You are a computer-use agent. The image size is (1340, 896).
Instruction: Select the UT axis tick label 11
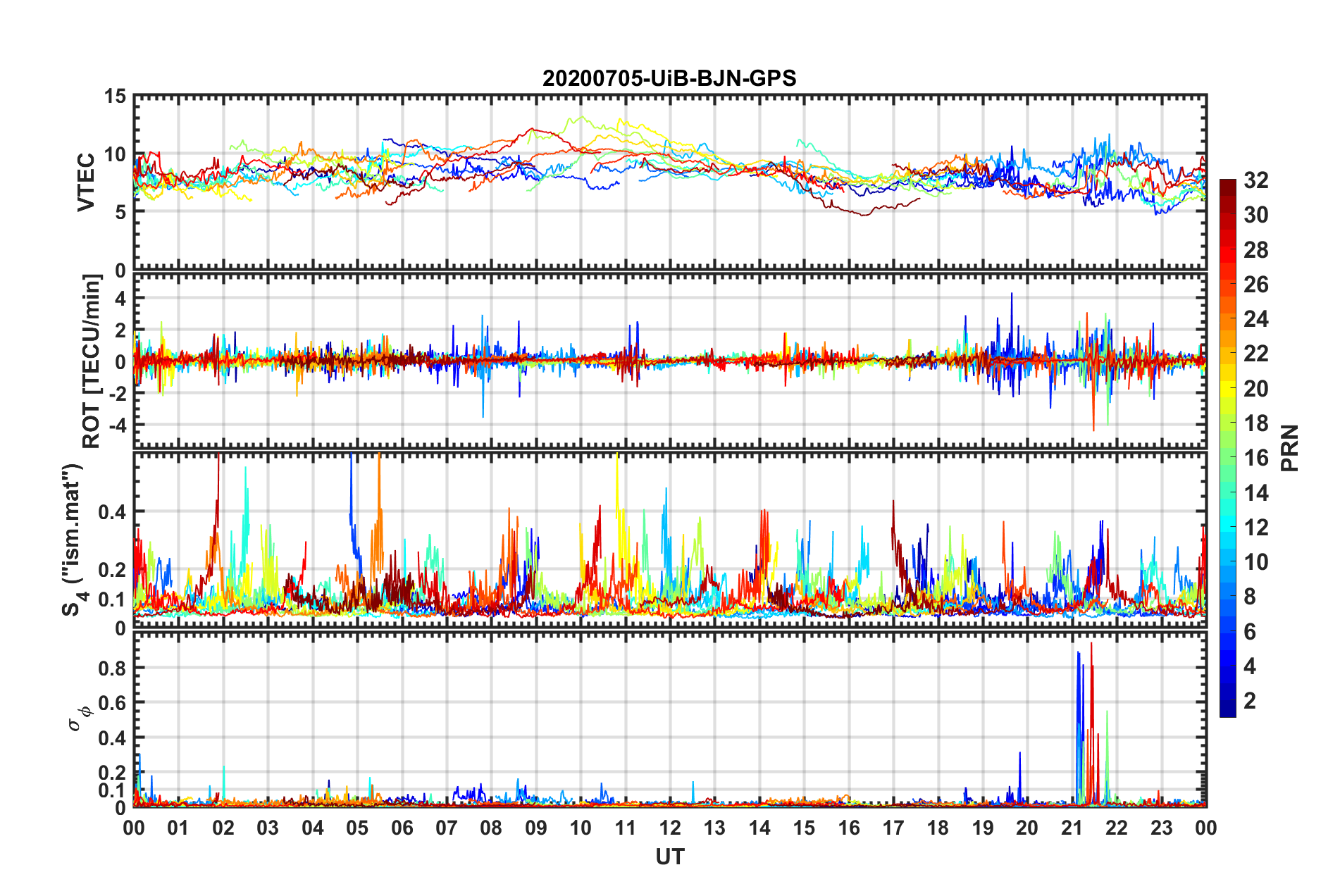click(626, 828)
